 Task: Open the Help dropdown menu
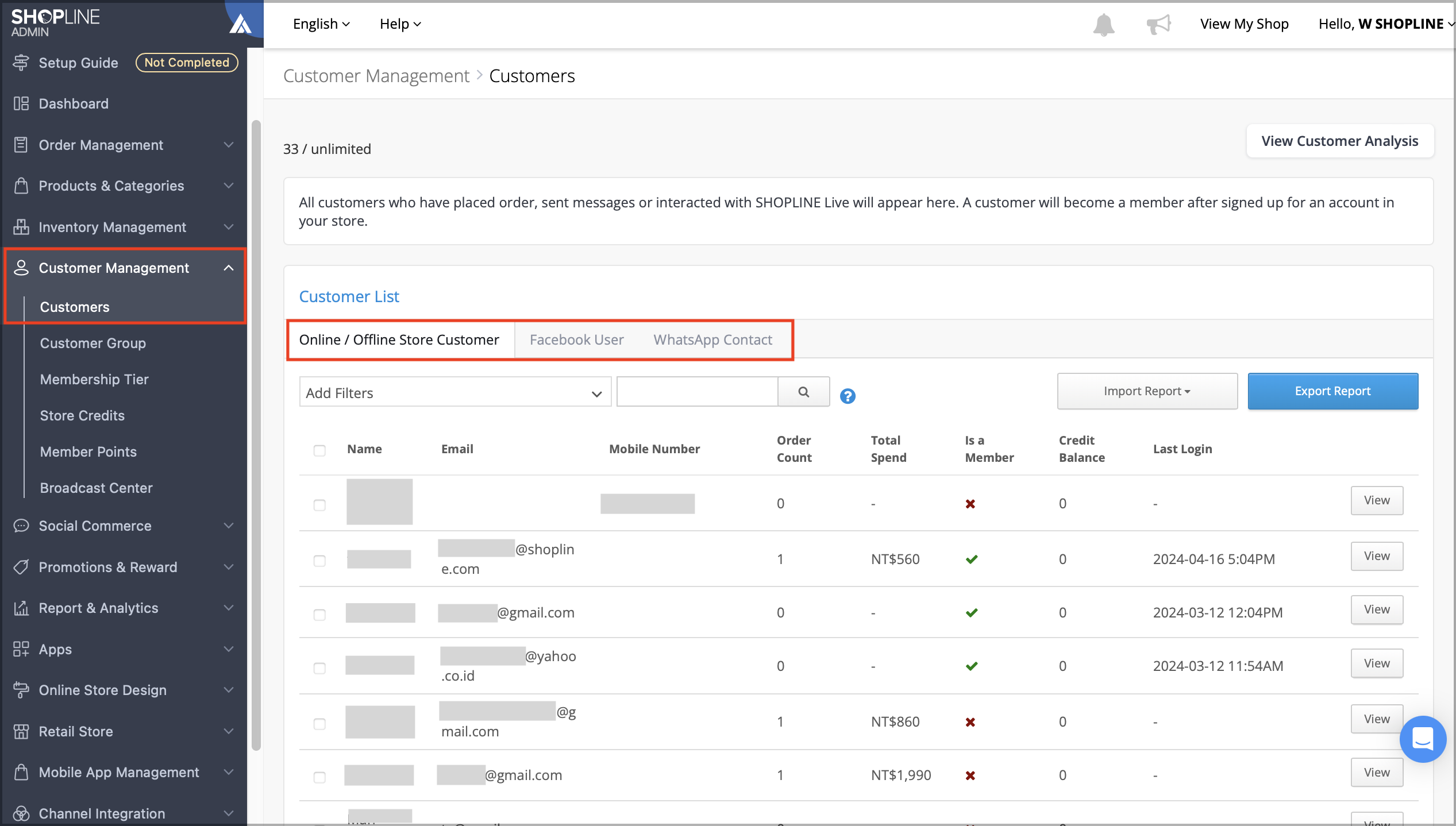tap(400, 24)
